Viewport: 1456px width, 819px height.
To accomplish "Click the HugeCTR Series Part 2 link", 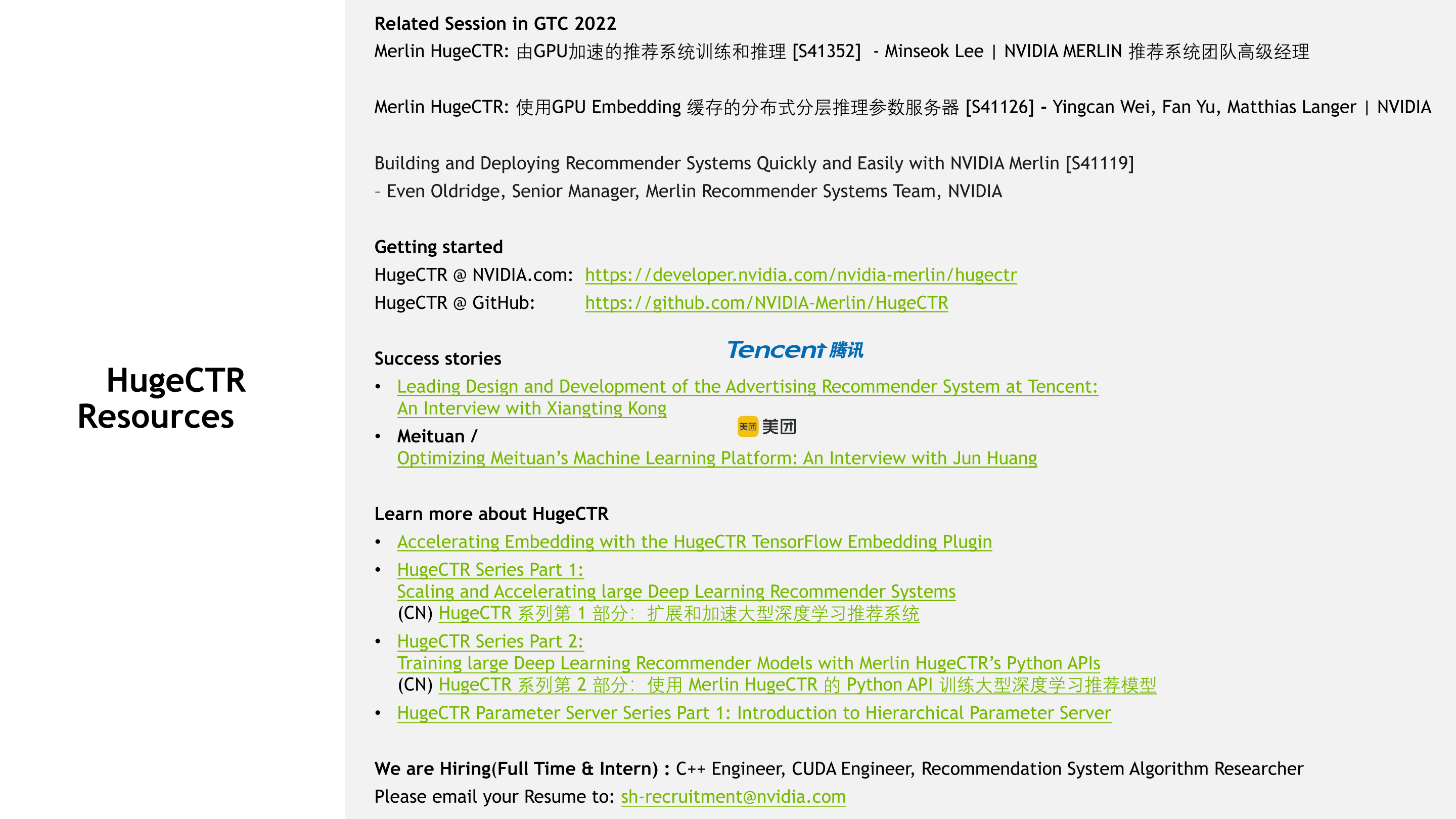I will (x=489, y=642).
